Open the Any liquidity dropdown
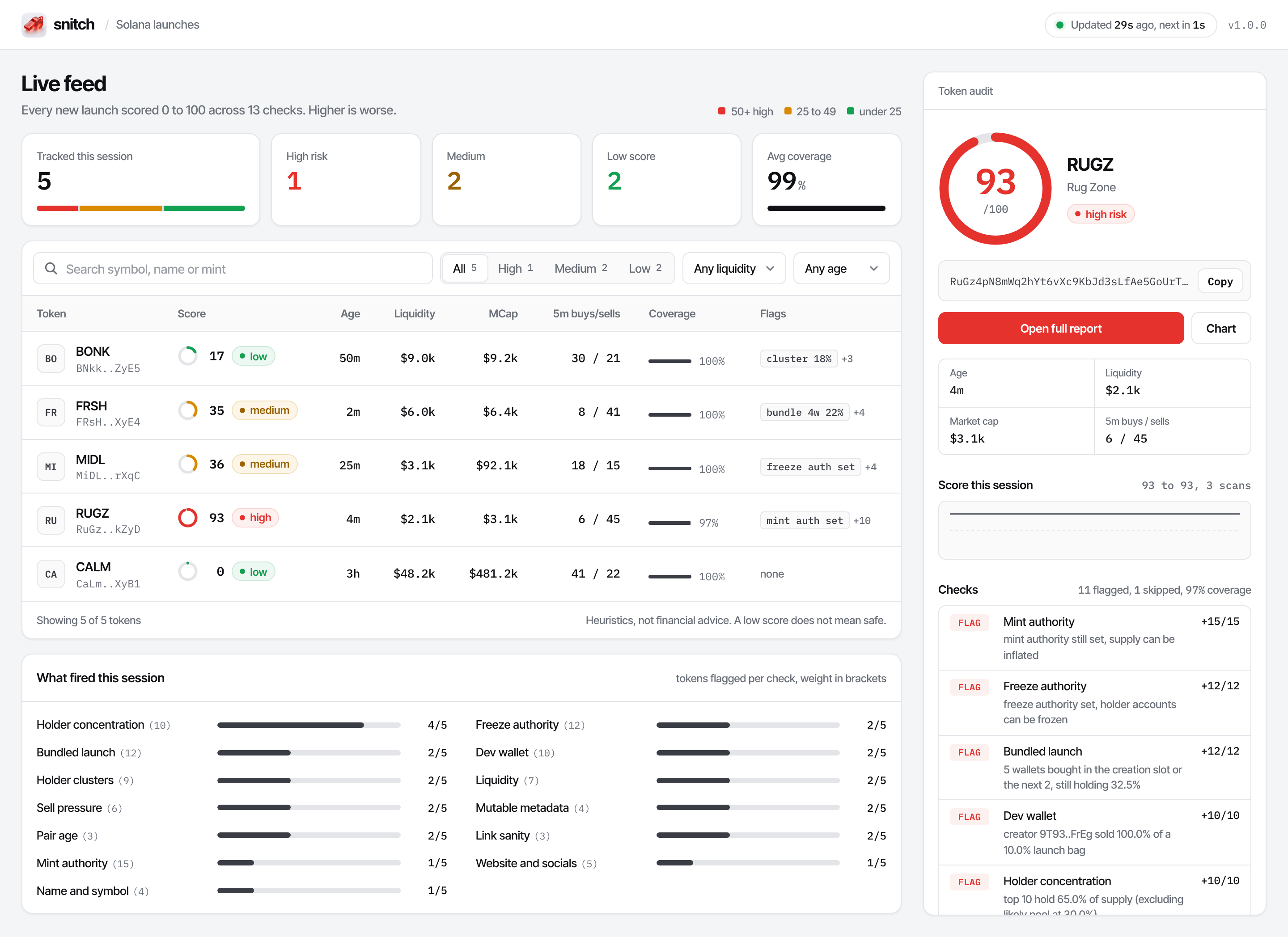 coord(734,268)
